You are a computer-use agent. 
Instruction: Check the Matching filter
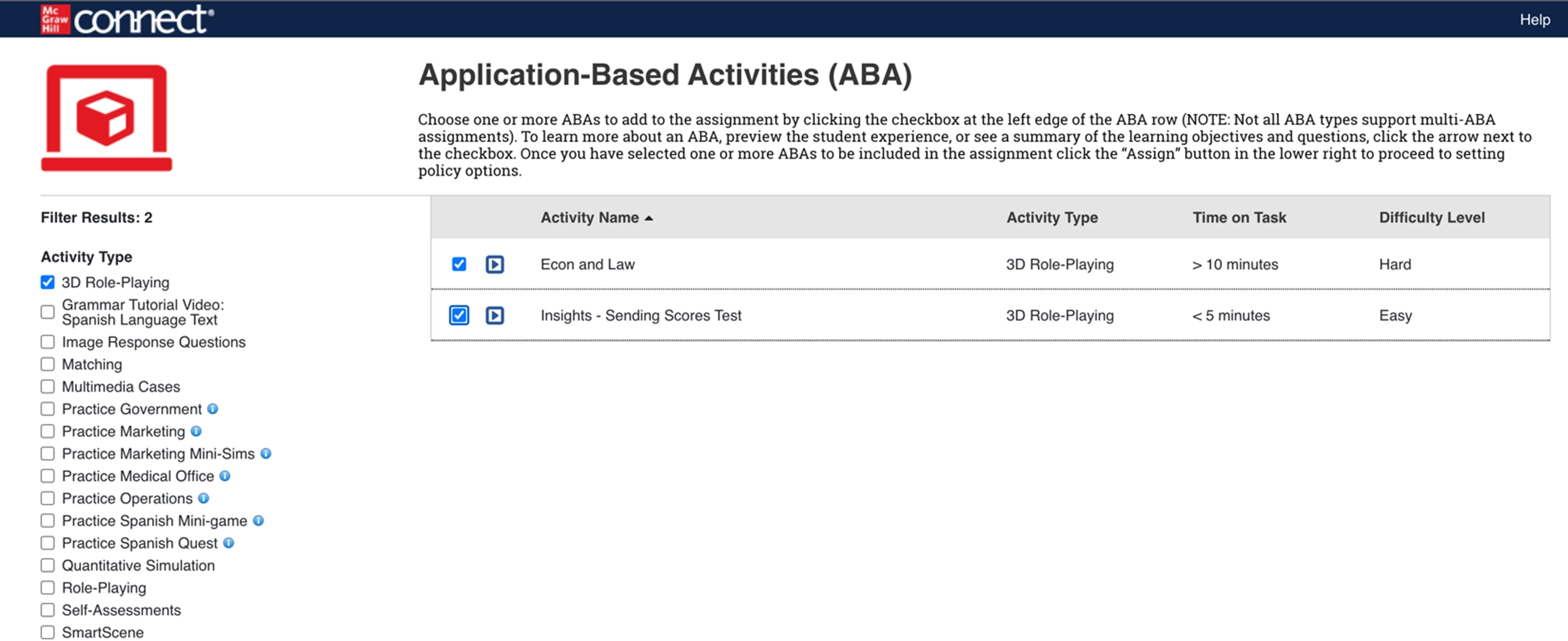[x=48, y=364]
